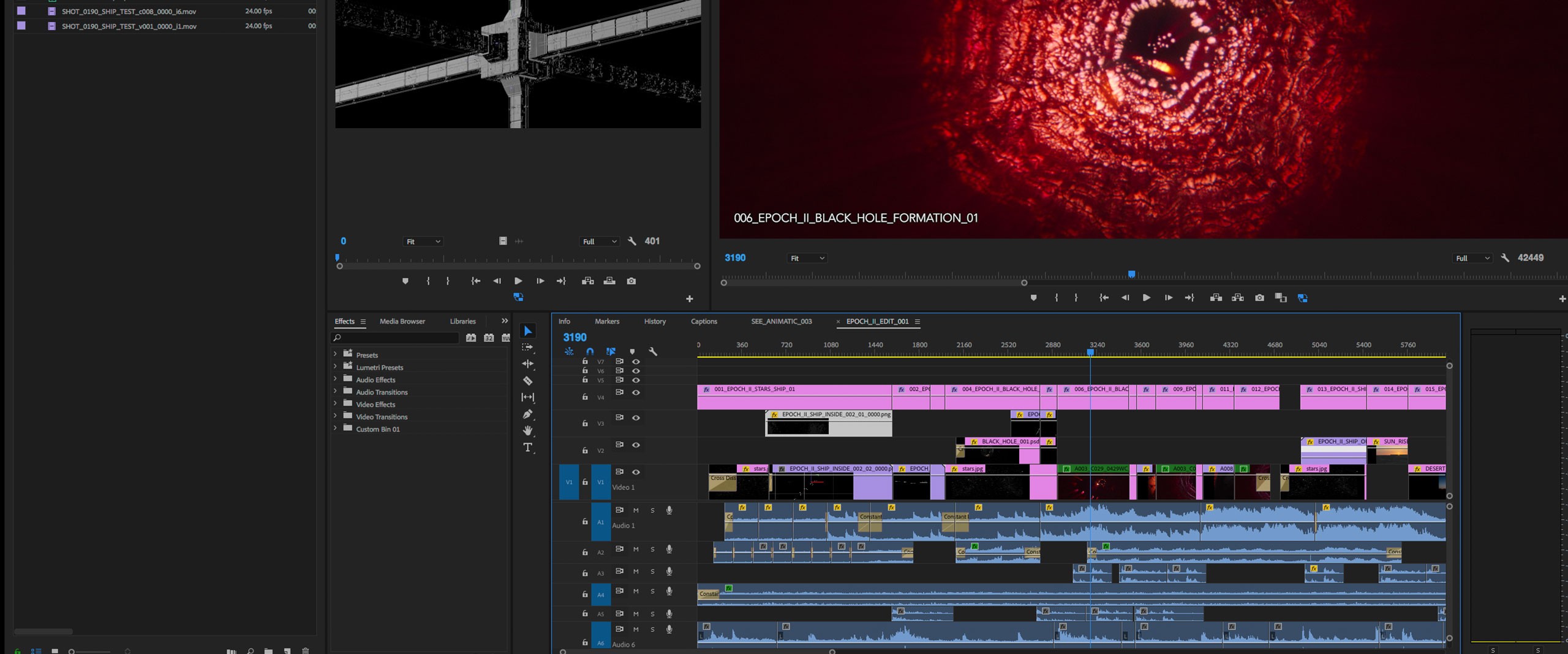
Task: Open the Markers tab
Action: 607,321
